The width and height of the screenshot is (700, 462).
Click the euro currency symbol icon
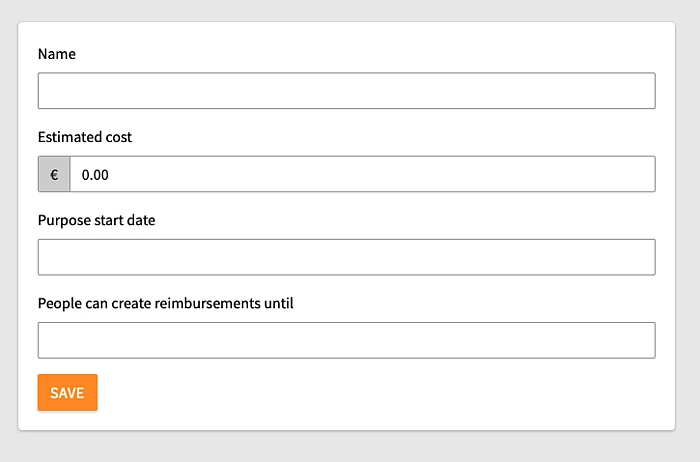pos(54,174)
